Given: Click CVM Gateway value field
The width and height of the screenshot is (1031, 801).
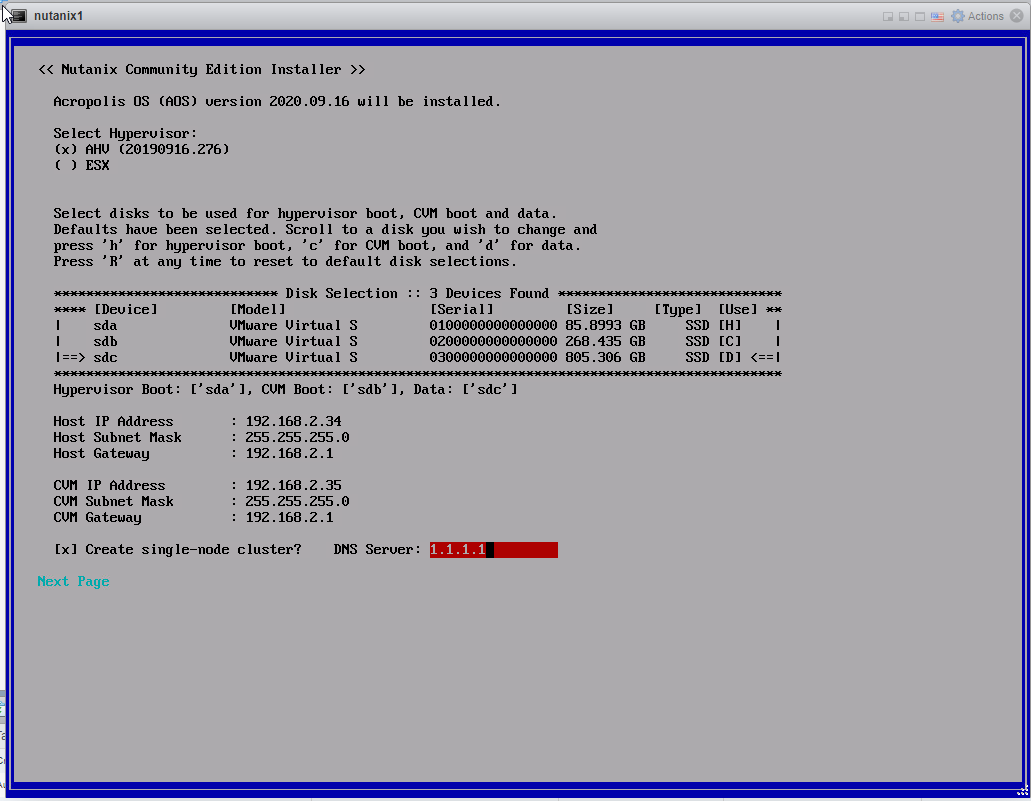Looking at the screenshot, I should tap(289, 518).
